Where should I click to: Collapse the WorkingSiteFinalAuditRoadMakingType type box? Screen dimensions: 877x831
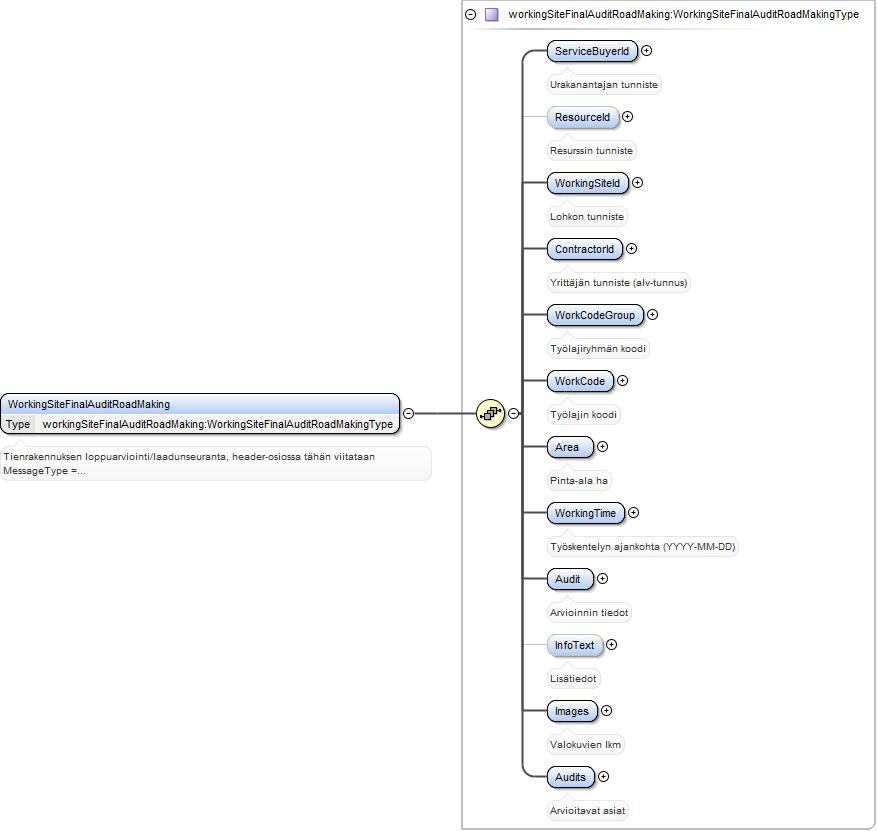click(x=470, y=15)
